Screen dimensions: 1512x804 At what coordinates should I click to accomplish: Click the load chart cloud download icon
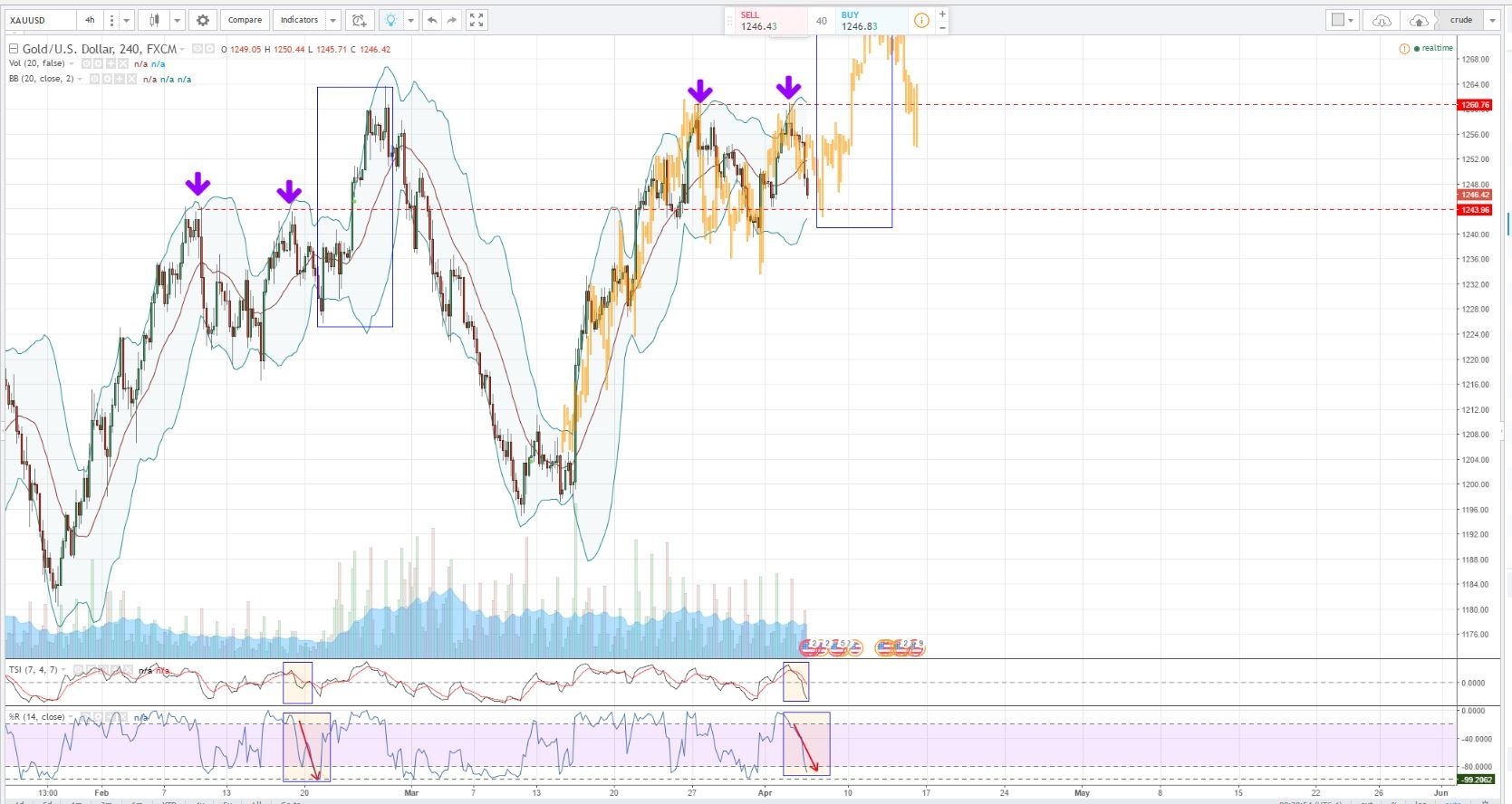(1382, 20)
